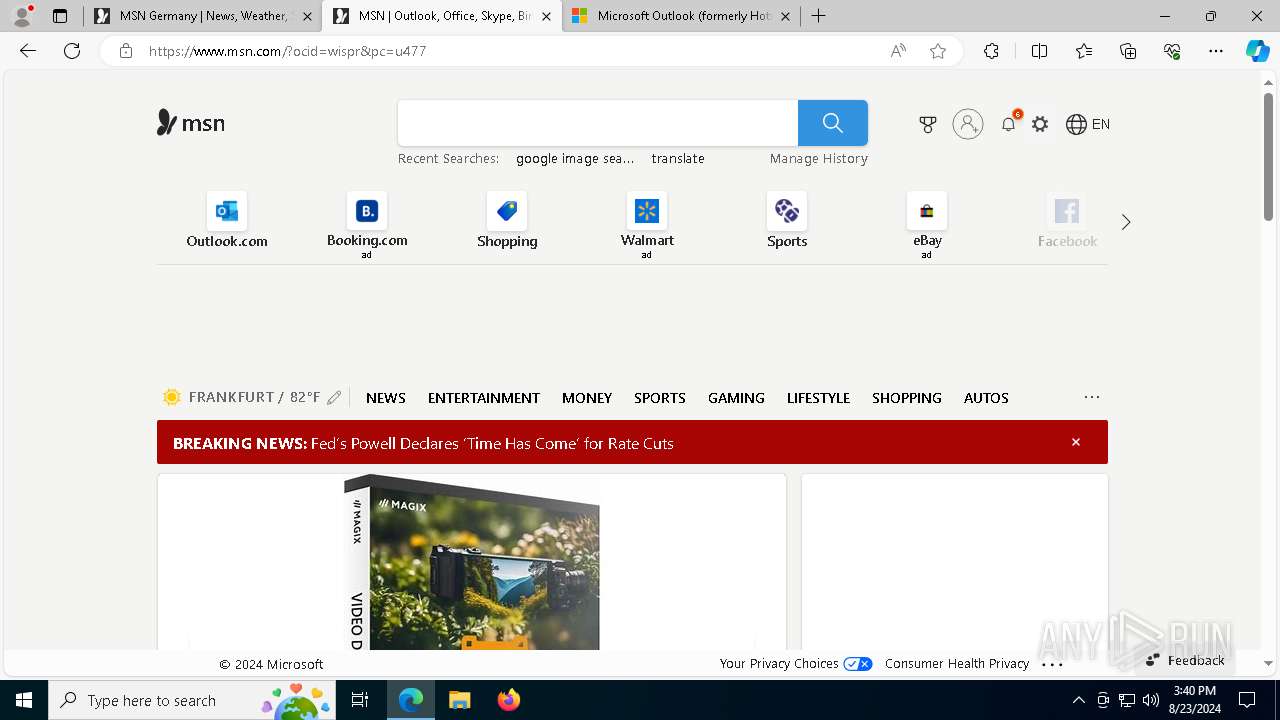The height and width of the screenshot is (720, 1280).
Task: Refresh the page
Action: tap(72, 51)
